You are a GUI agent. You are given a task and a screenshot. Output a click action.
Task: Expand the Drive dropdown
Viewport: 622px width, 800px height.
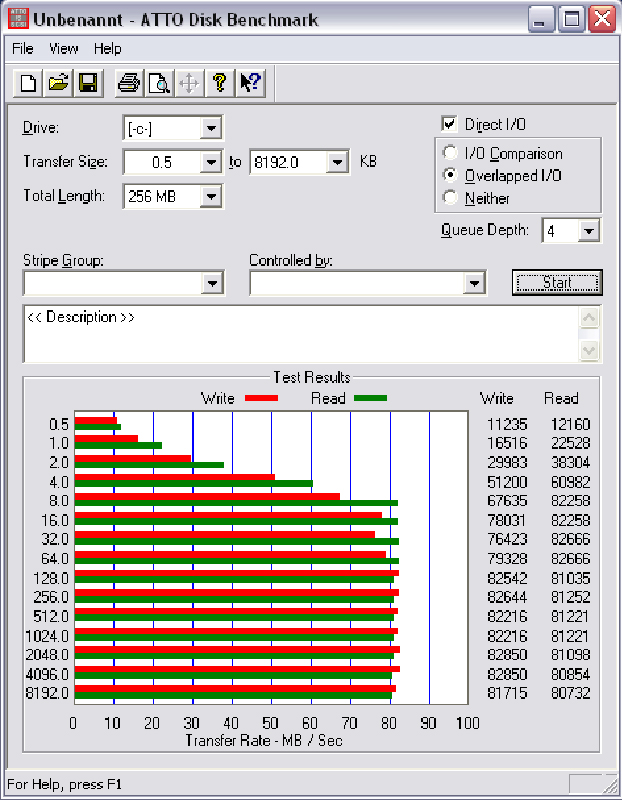(211, 128)
